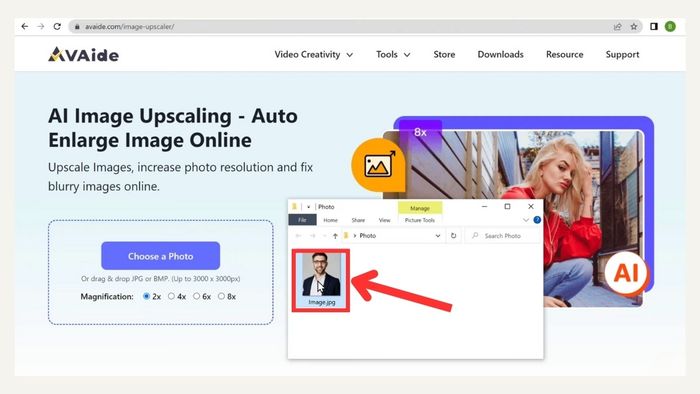Viewport: 700px width, 394px height.
Task: Click the Manage contextual tab
Action: point(420,208)
